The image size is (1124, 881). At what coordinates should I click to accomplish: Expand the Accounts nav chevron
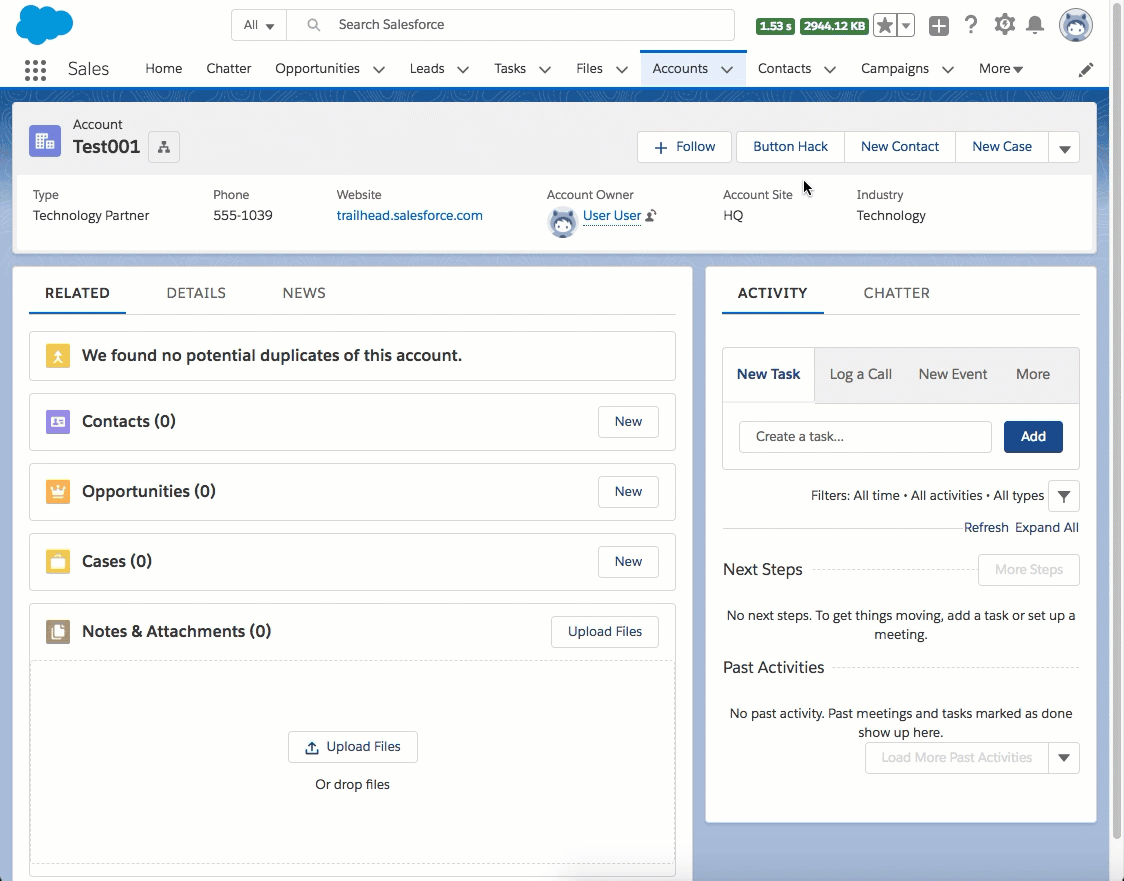point(727,70)
